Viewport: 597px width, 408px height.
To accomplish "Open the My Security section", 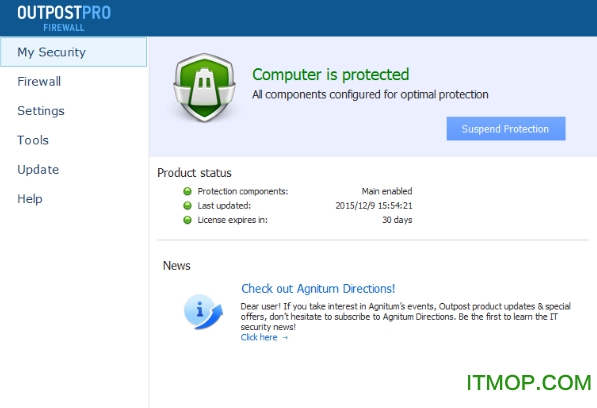I will (x=73, y=52).
